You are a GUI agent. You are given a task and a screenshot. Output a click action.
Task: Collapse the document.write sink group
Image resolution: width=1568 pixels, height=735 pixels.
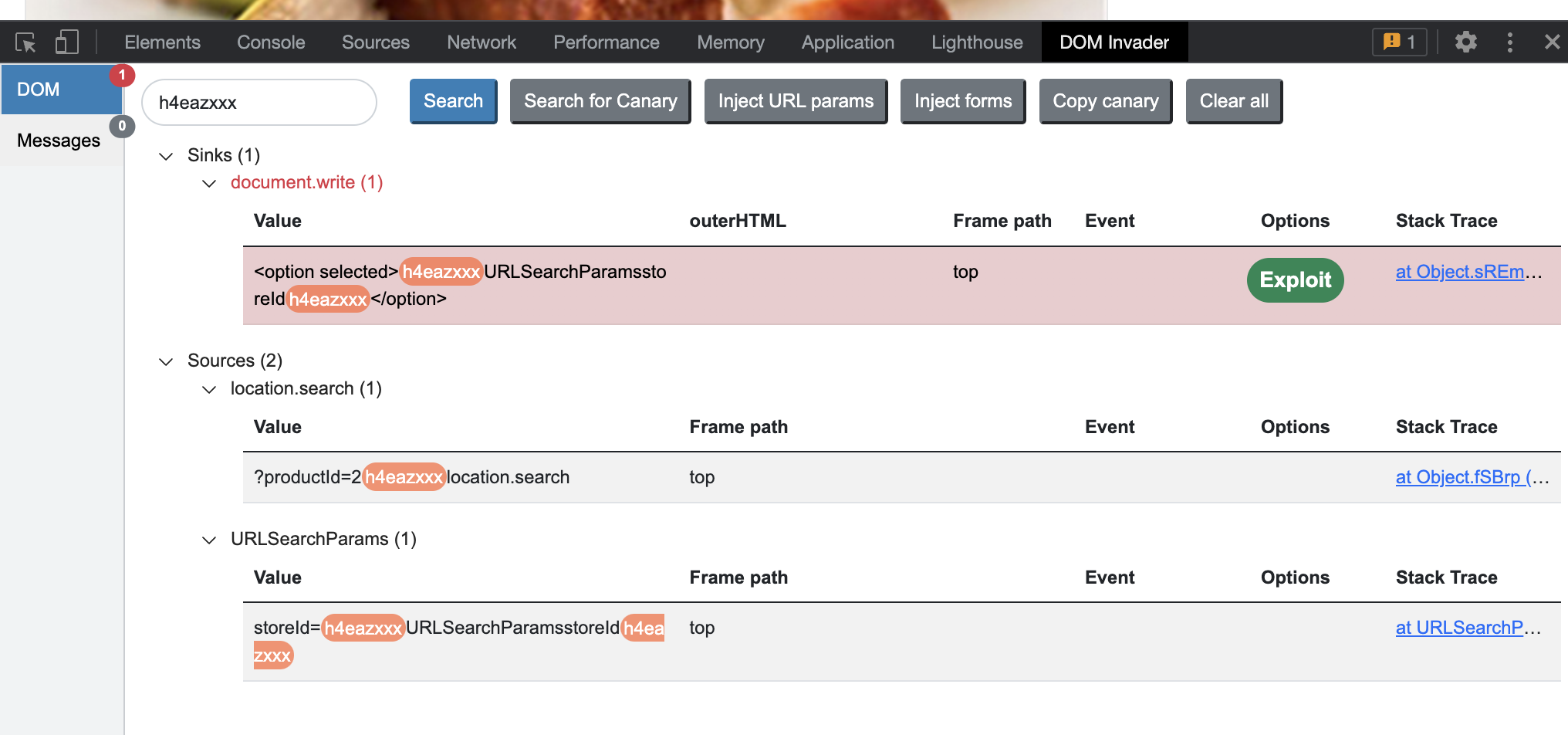209,183
